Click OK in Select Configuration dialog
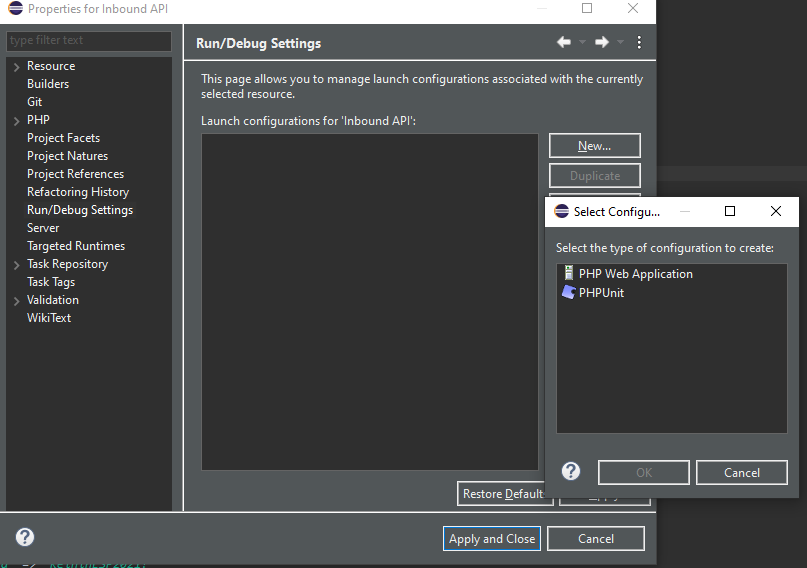Viewport: 807px width, 568px height. 643,472
